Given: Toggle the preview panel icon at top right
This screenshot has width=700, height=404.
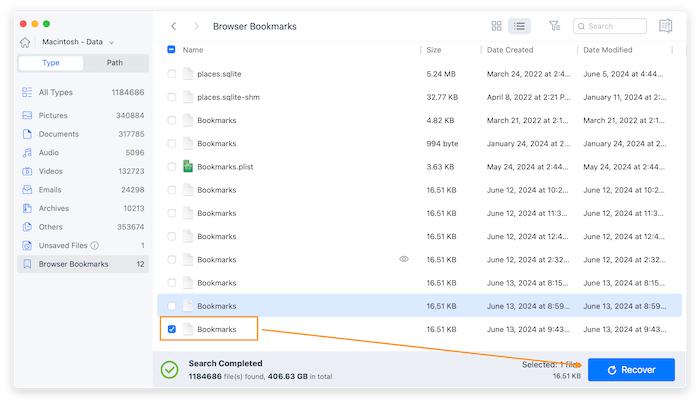Looking at the screenshot, I should pyautogui.click(x=666, y=26).
